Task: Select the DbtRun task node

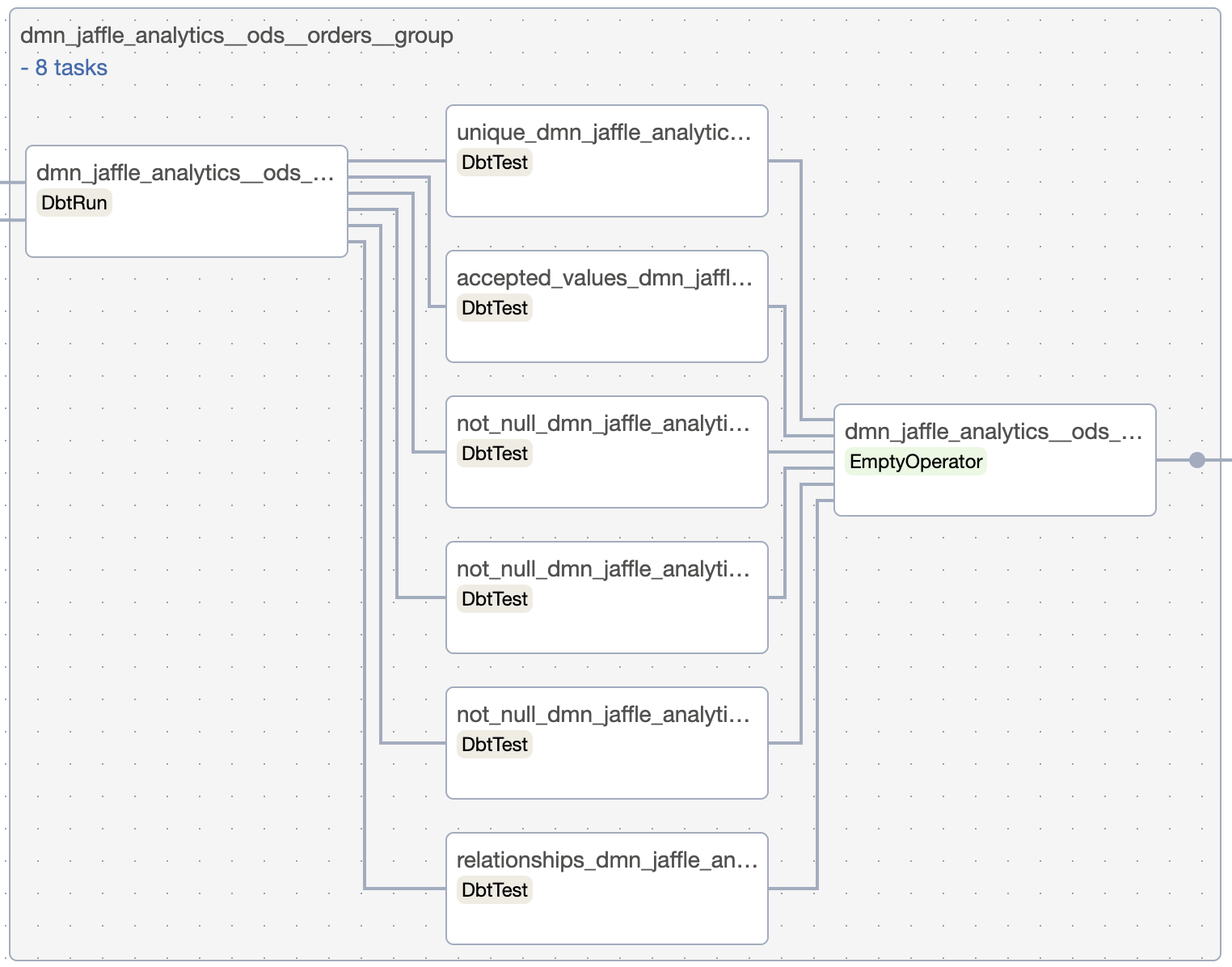Action: click(186, 226)
